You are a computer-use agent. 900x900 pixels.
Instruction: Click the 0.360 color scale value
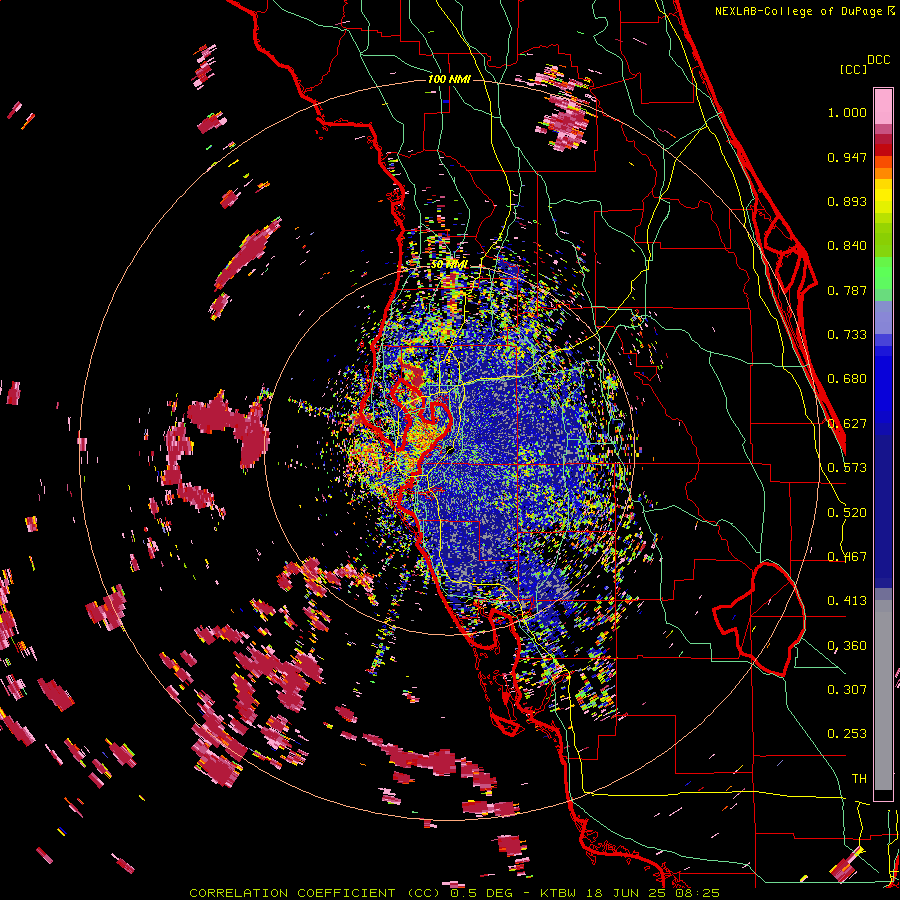[x=847, y=646]
